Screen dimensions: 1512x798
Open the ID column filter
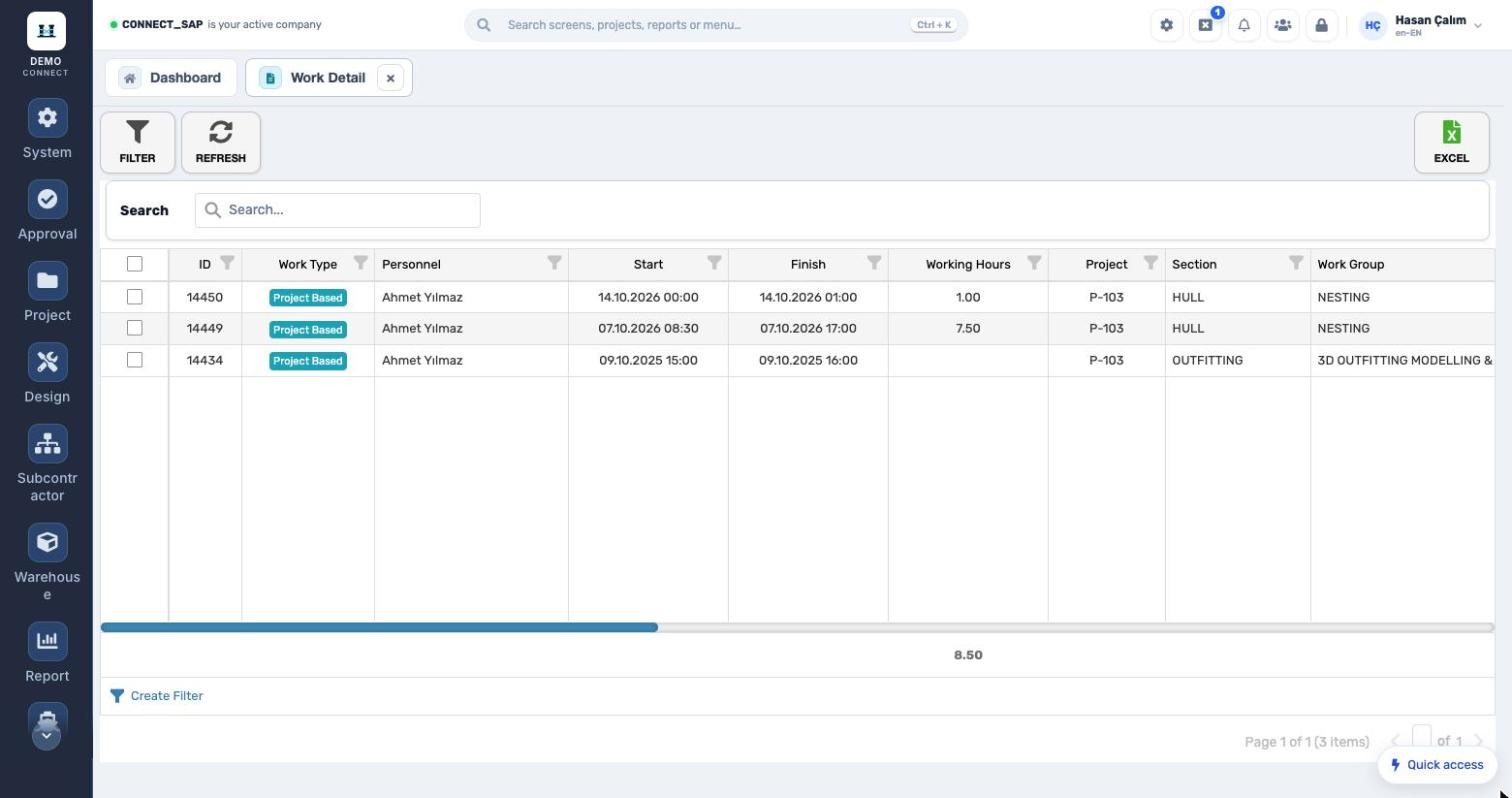(x=227, y=263)
